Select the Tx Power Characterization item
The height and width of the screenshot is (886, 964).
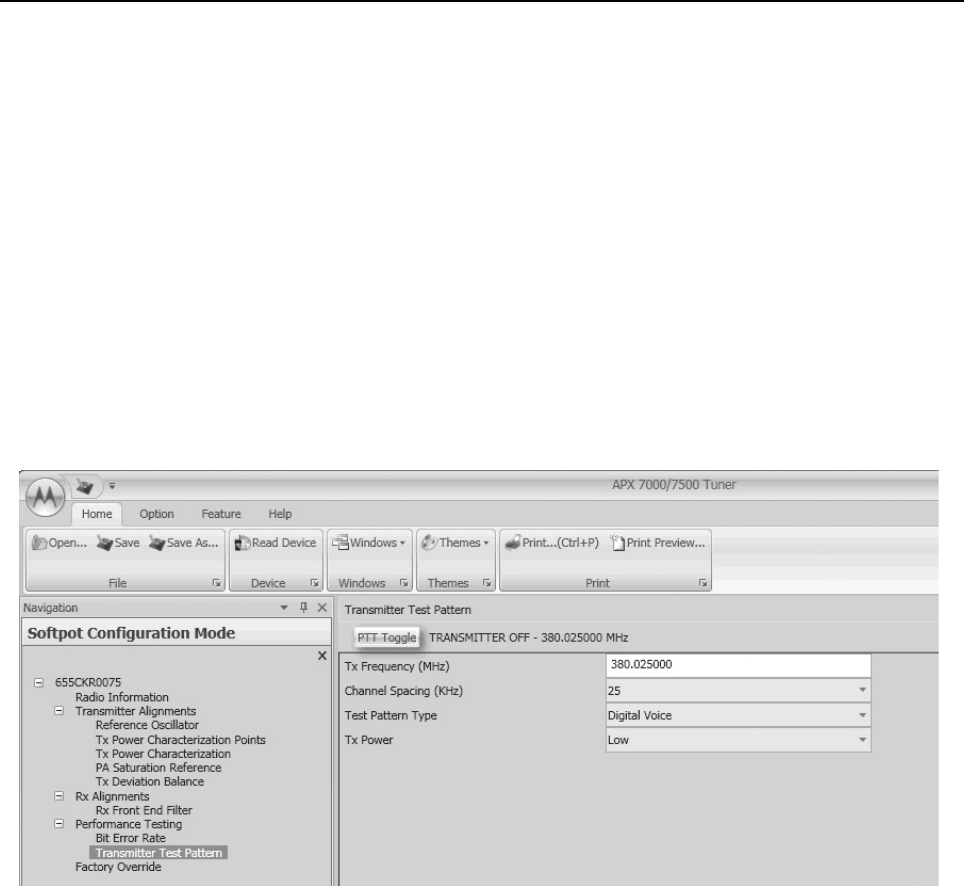pos(163,754)
